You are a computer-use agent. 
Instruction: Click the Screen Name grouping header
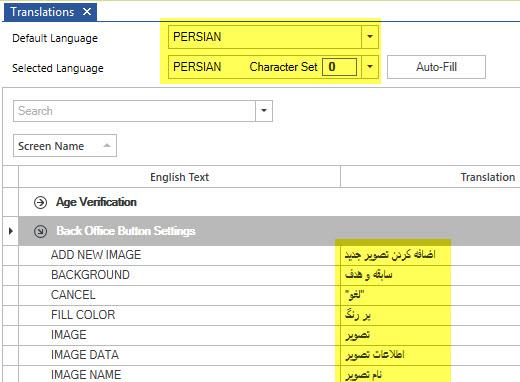(65, 146)
